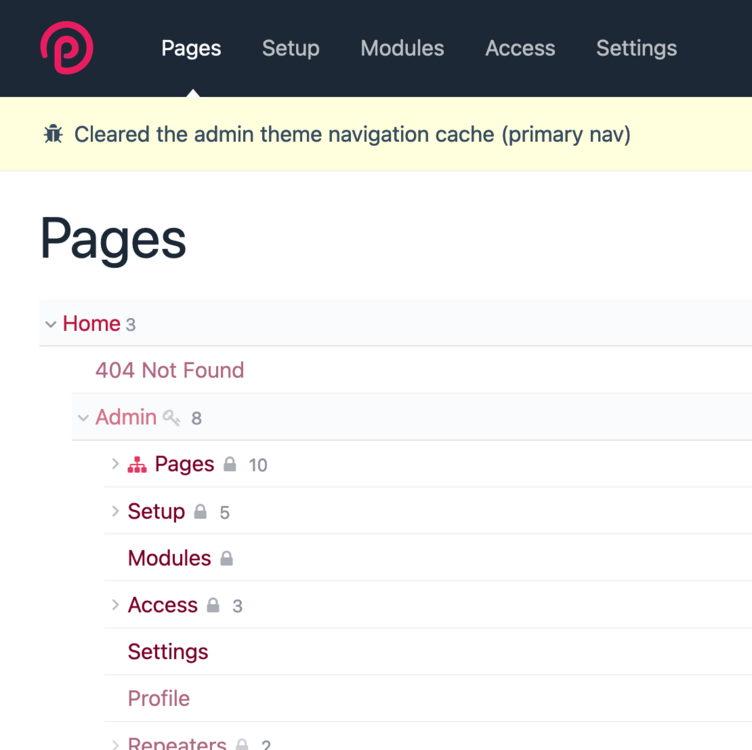The width and height of the screenshot is (752, 750).
Task: Click the lock icon next to Setup
Action: click(x=200, y=512)
